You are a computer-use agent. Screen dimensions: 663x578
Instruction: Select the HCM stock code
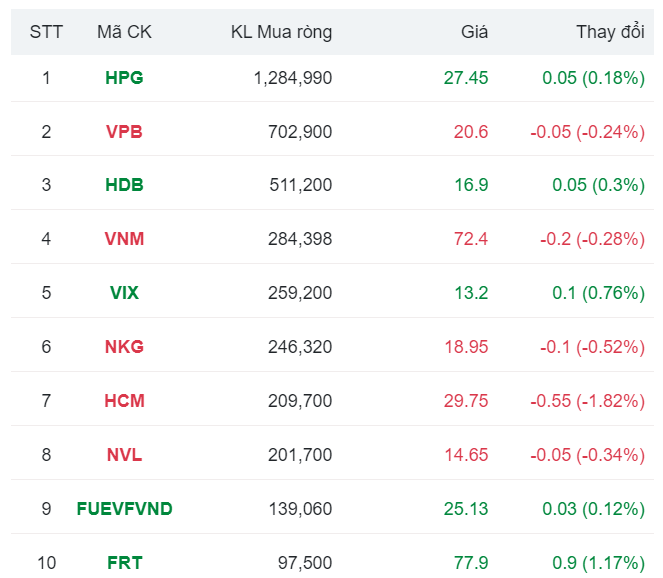point(124,401)
